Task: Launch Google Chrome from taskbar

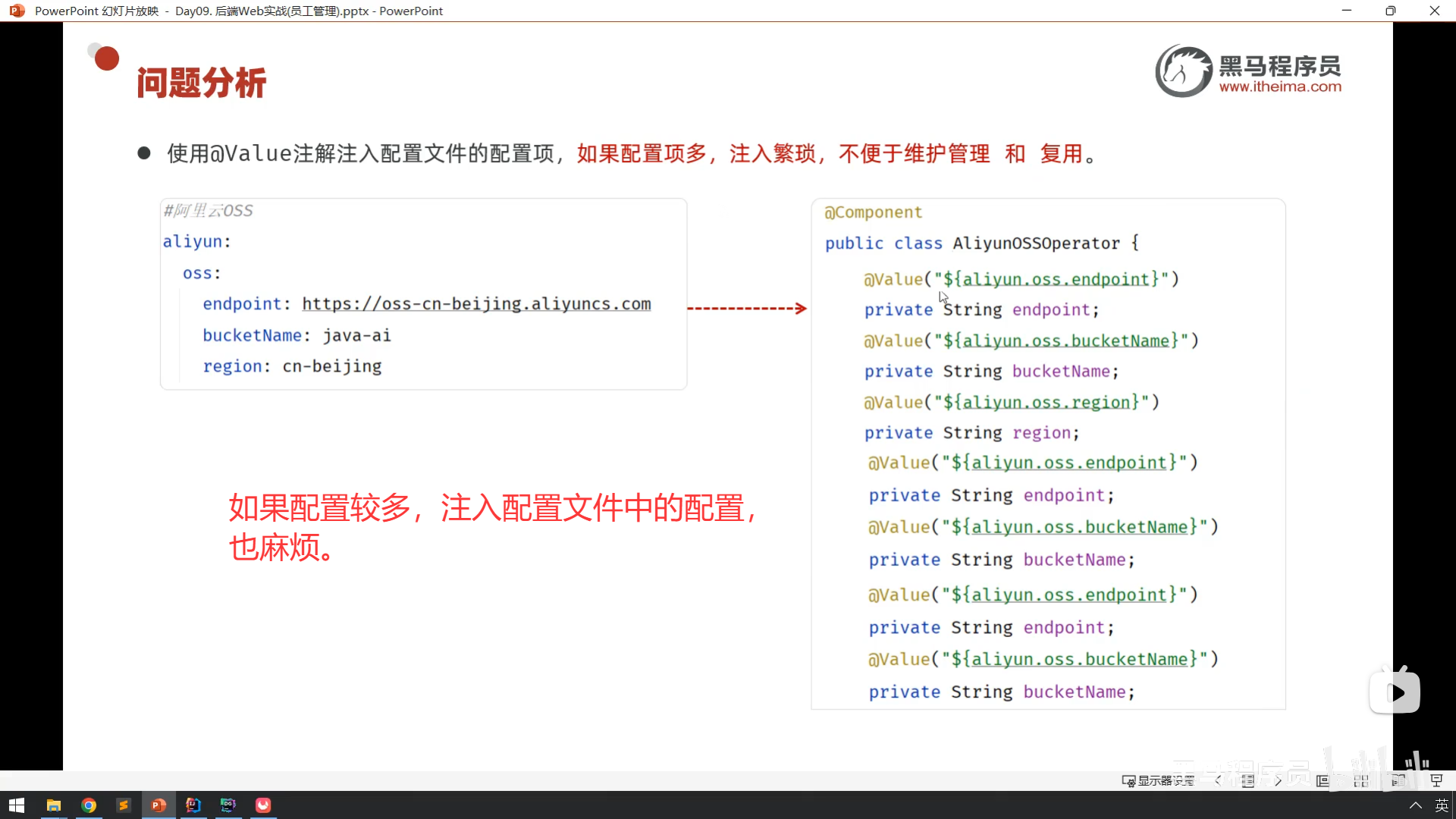Action: (x=89, y=805)
